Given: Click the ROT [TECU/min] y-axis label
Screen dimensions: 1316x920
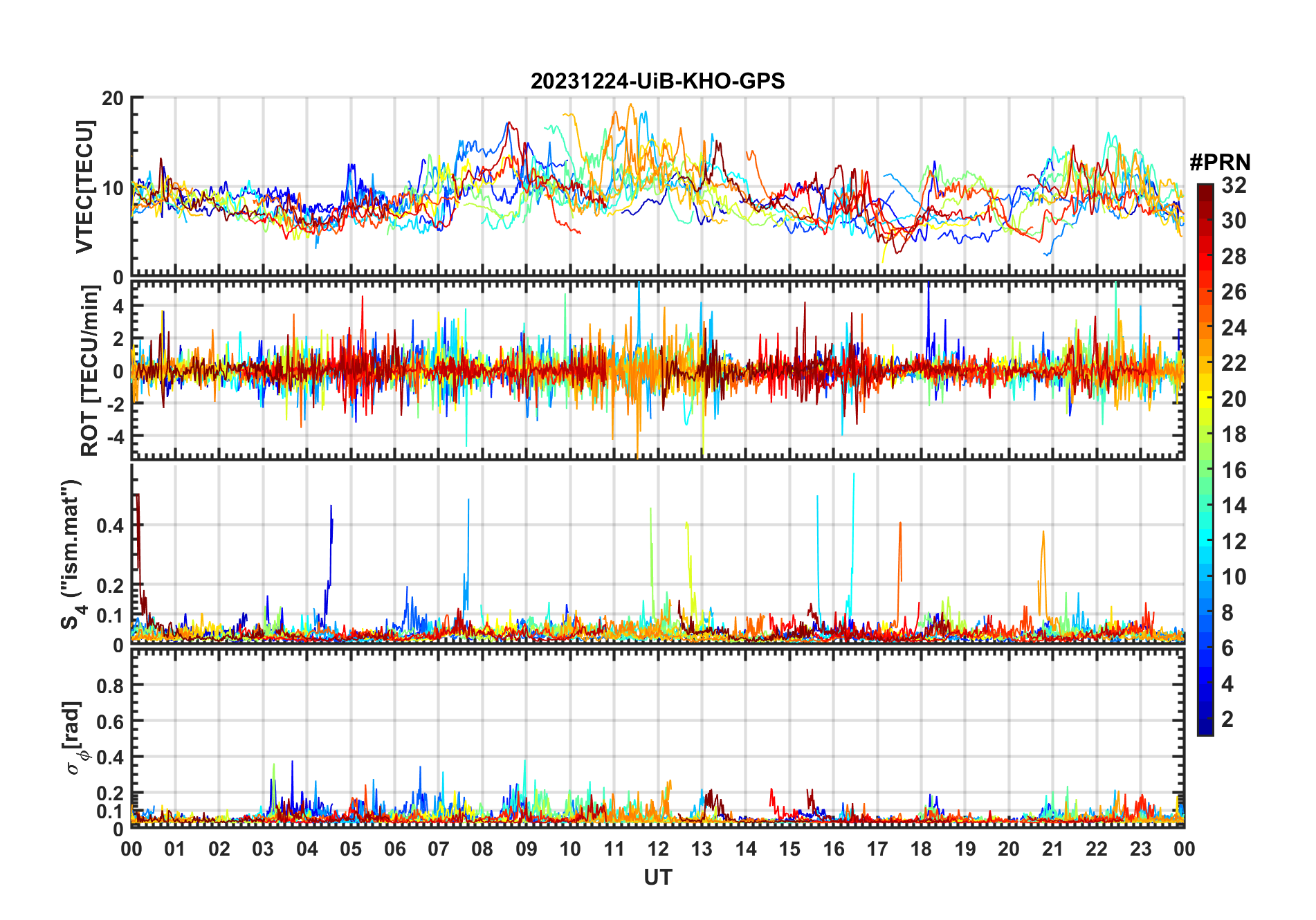Looking at the screenshot, I should tap(90, 370).
